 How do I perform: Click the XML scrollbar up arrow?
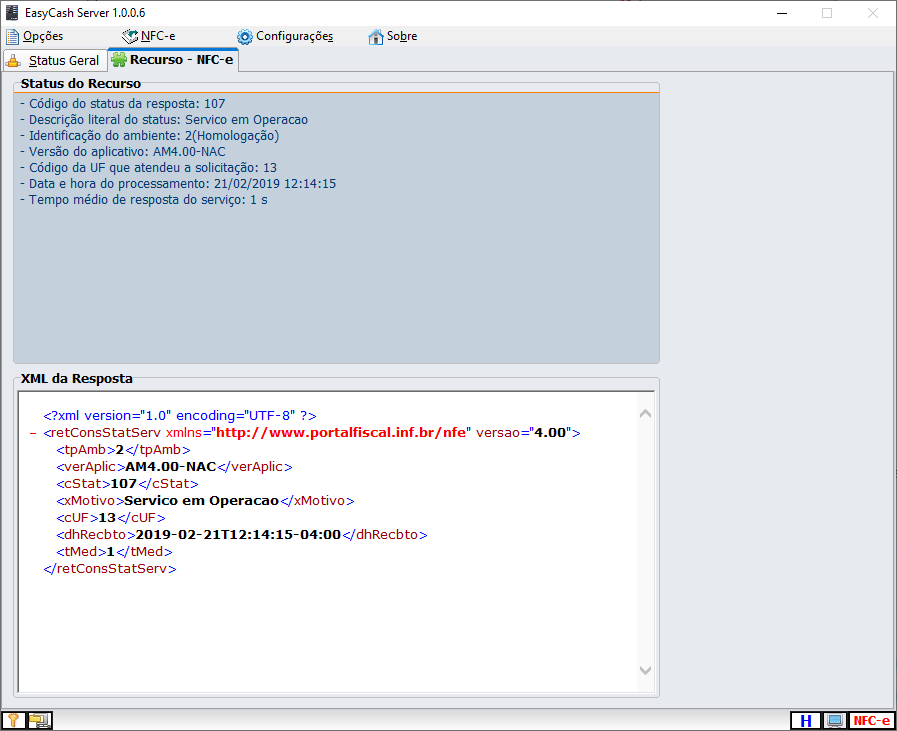tap(645, 414)
